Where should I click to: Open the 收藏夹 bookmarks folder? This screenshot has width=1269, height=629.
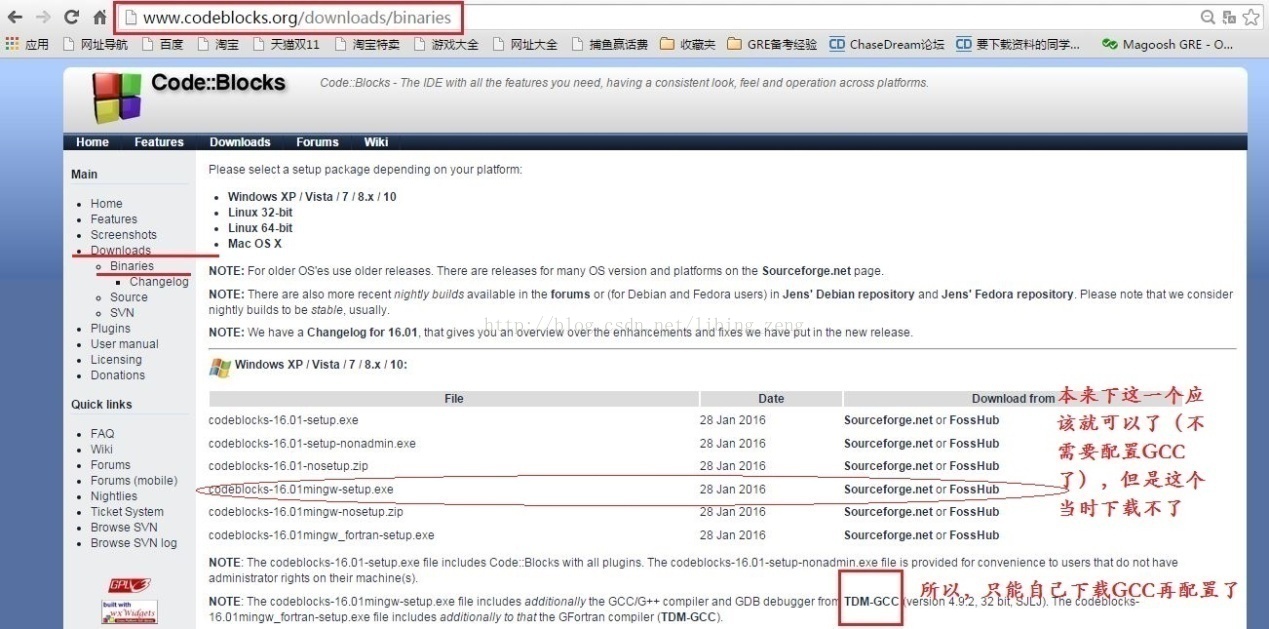pos(688,44)
